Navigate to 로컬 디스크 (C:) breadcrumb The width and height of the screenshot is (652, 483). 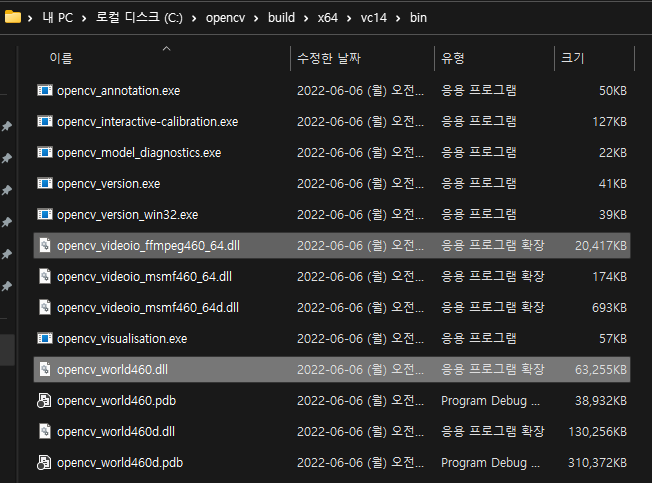click(139, 17)
